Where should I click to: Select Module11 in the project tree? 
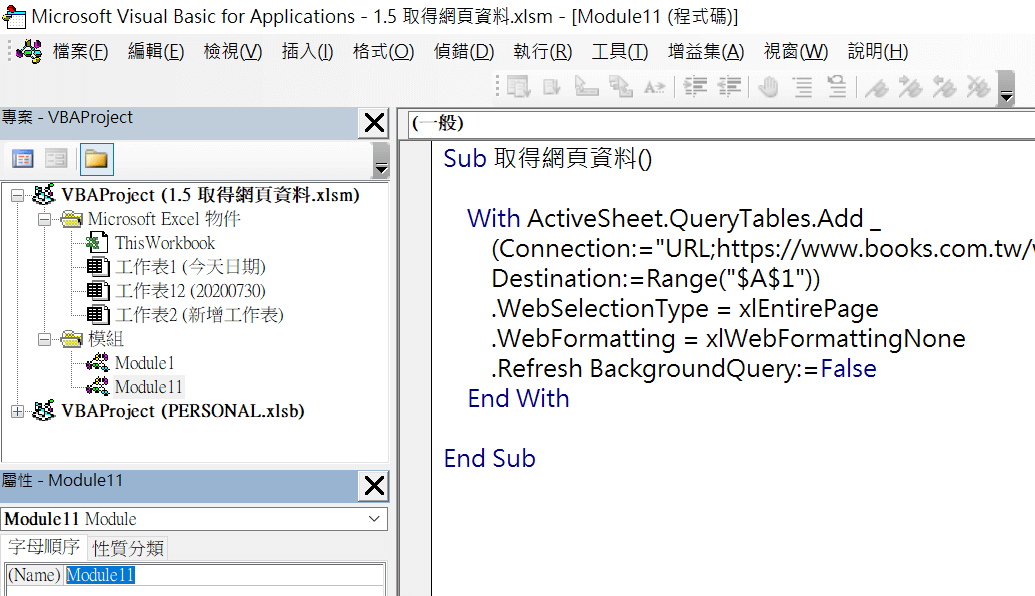(149, 387)
